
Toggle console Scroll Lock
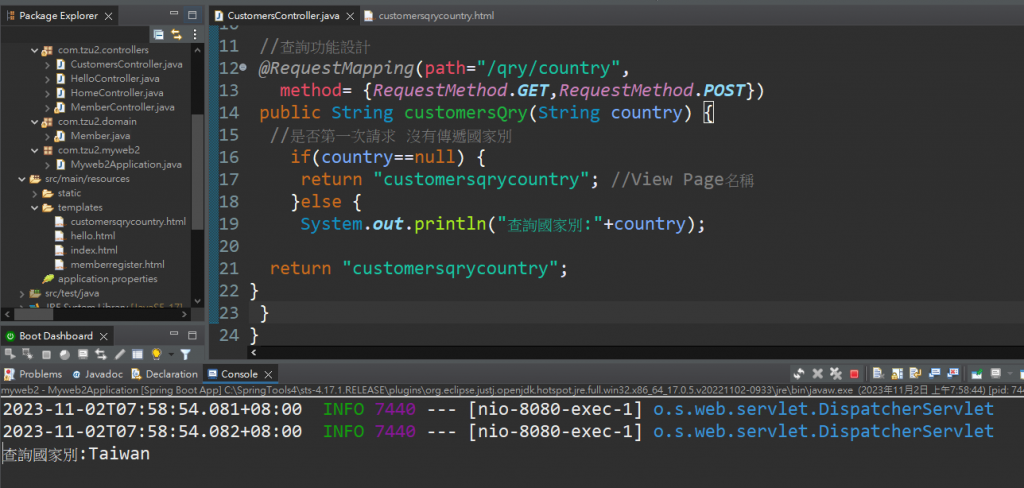[x=897, y=374]
